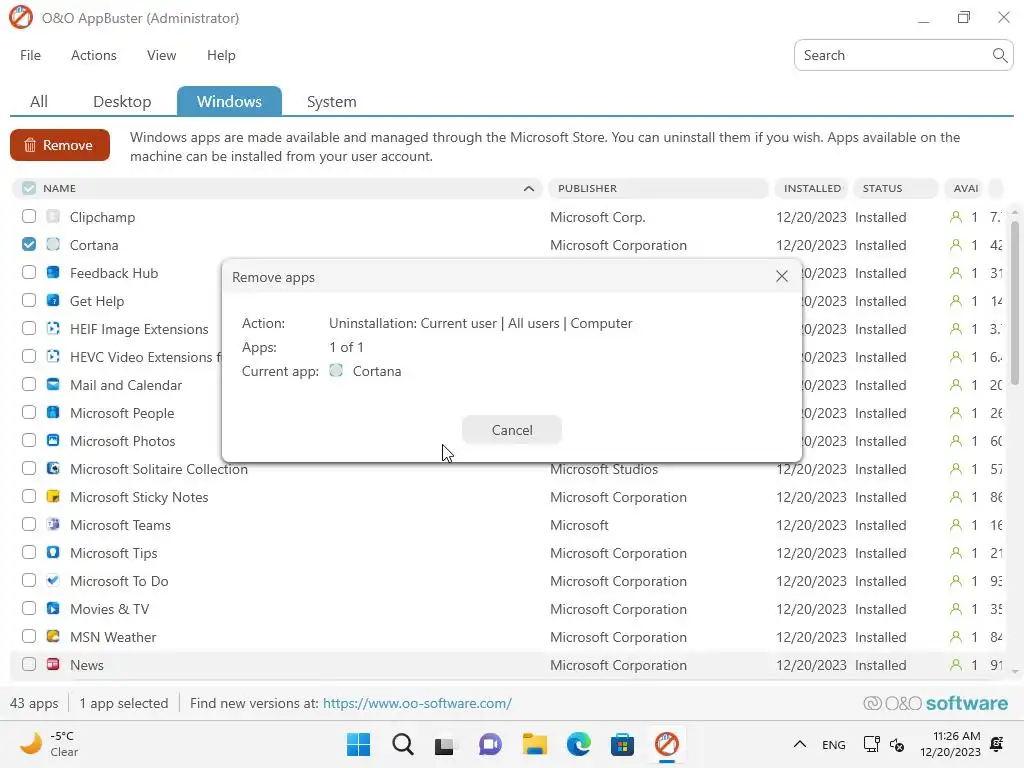The width and height of the screenshot is (1024, 768).
Task: Open the weather widget showing -5°C
Action: click(50, 744)
